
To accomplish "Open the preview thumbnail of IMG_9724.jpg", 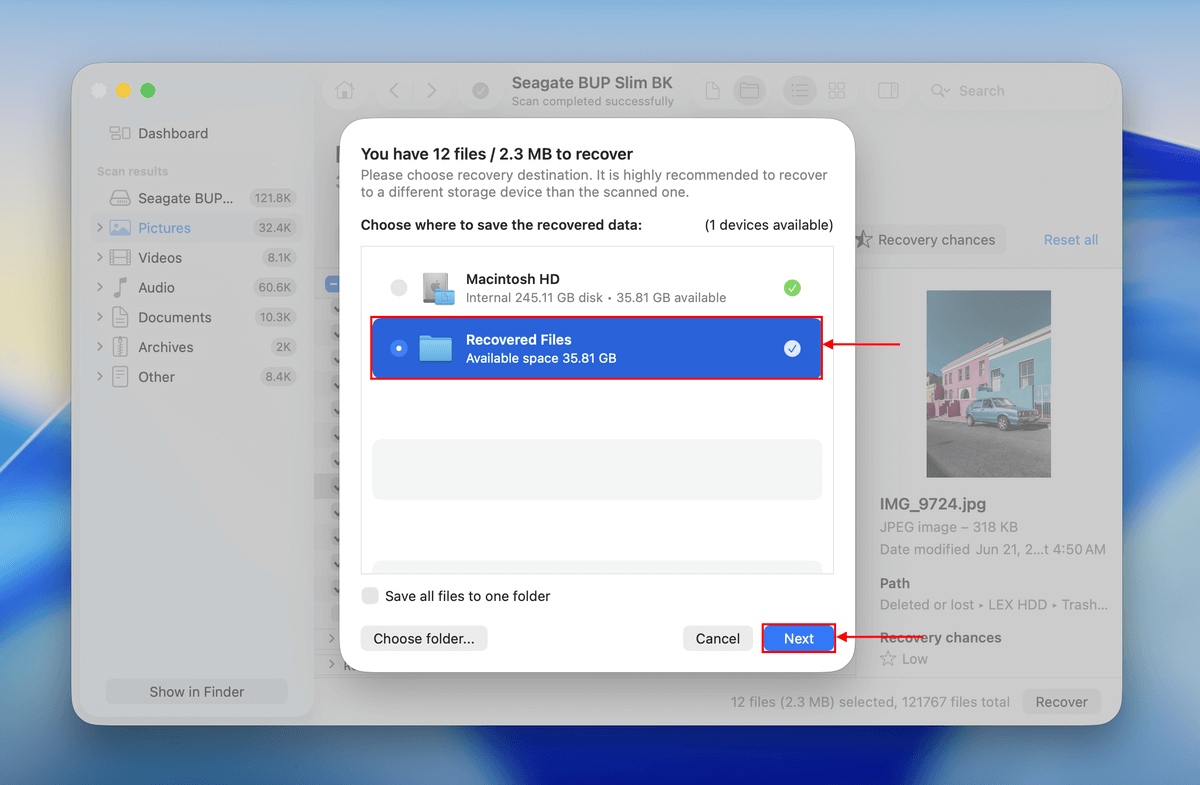I will tap(988, 383).
